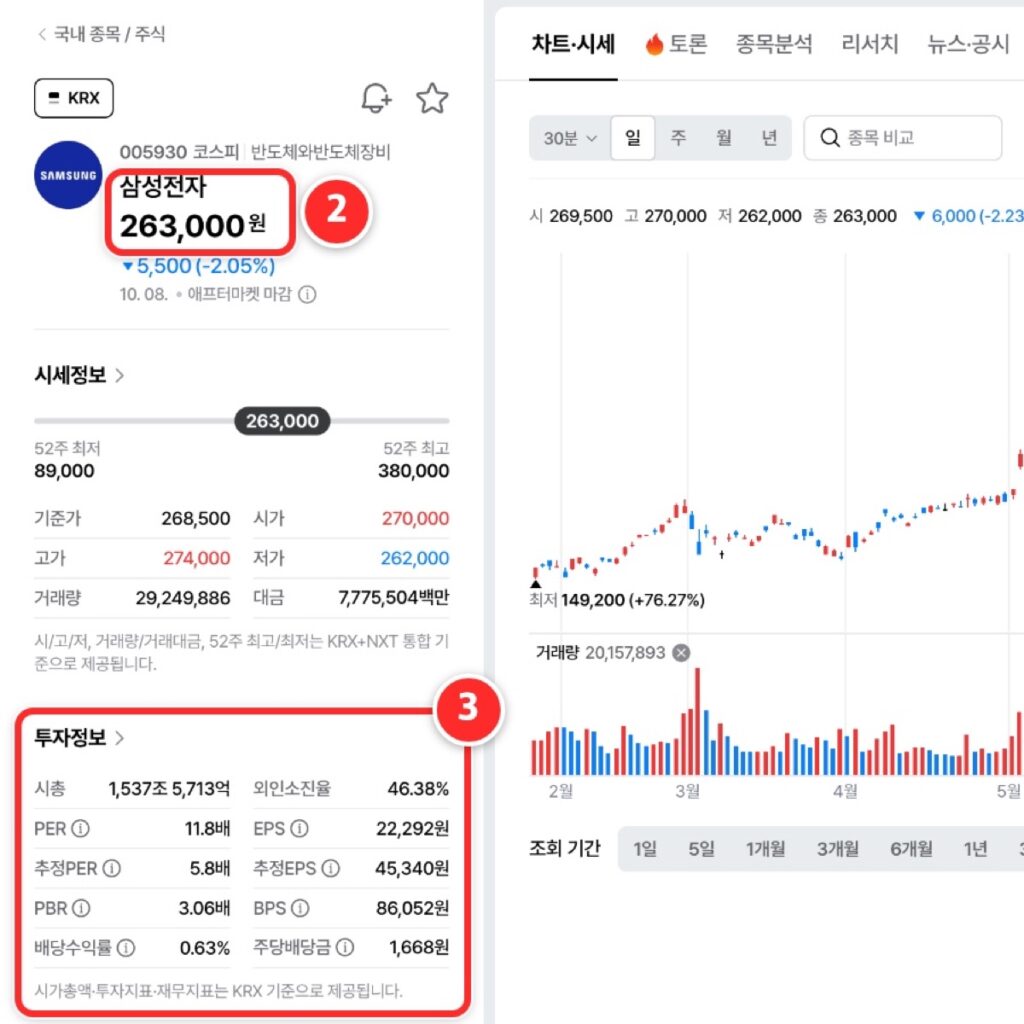The image size is (1024, 1024).
Task: Click the 반도체와반도체장비 sector link
Action: 321,152
